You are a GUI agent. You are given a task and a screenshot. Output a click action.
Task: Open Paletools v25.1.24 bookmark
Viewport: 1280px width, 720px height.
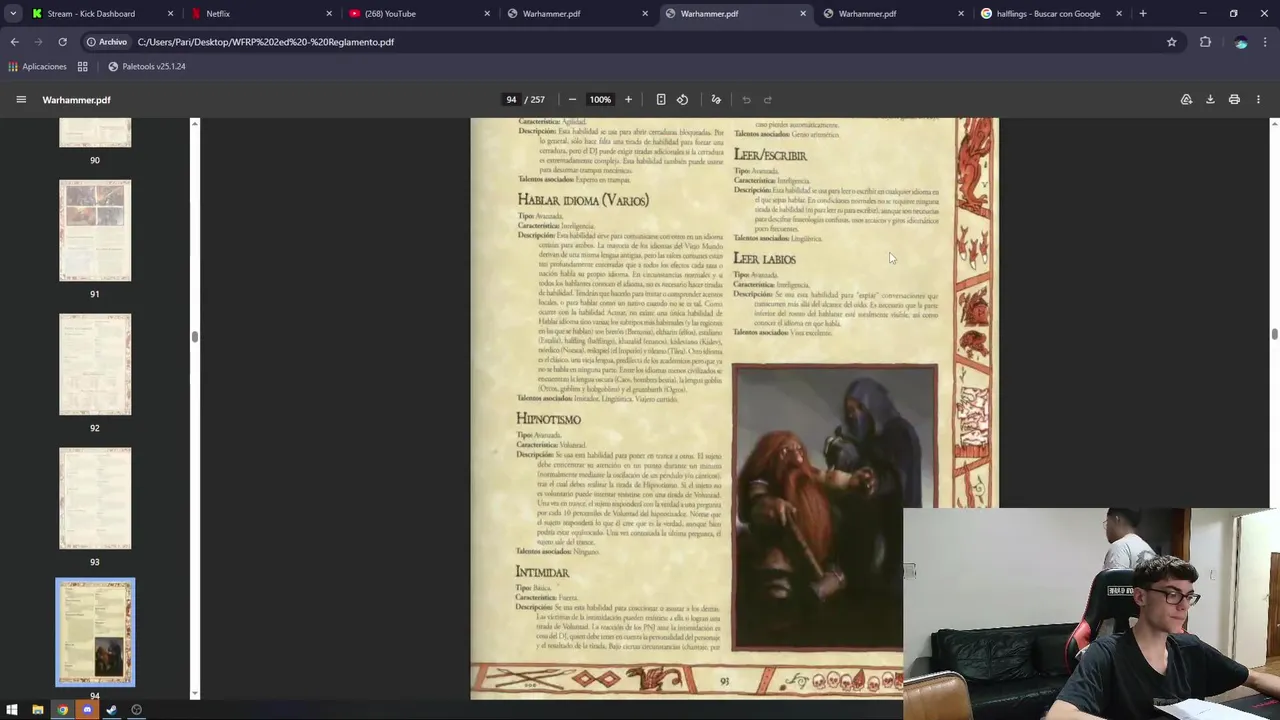[x=146, y=66]
